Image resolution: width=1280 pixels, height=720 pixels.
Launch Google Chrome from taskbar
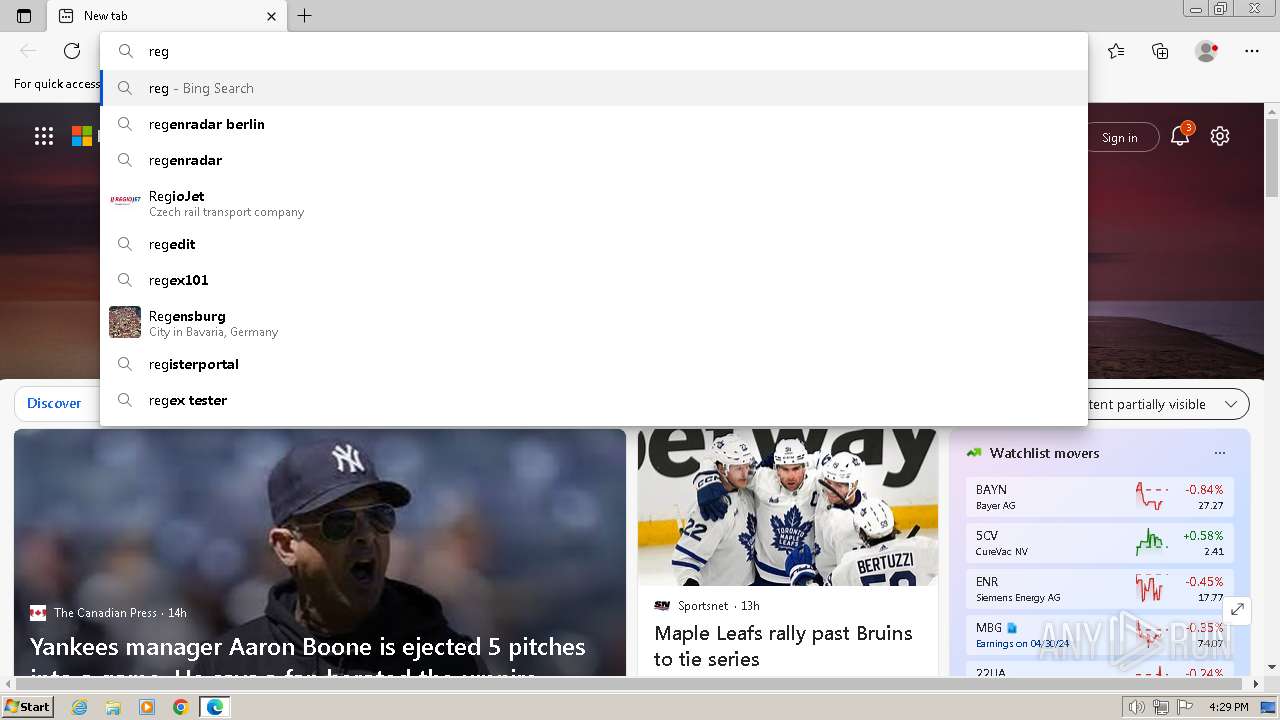[x=181, y=707]
